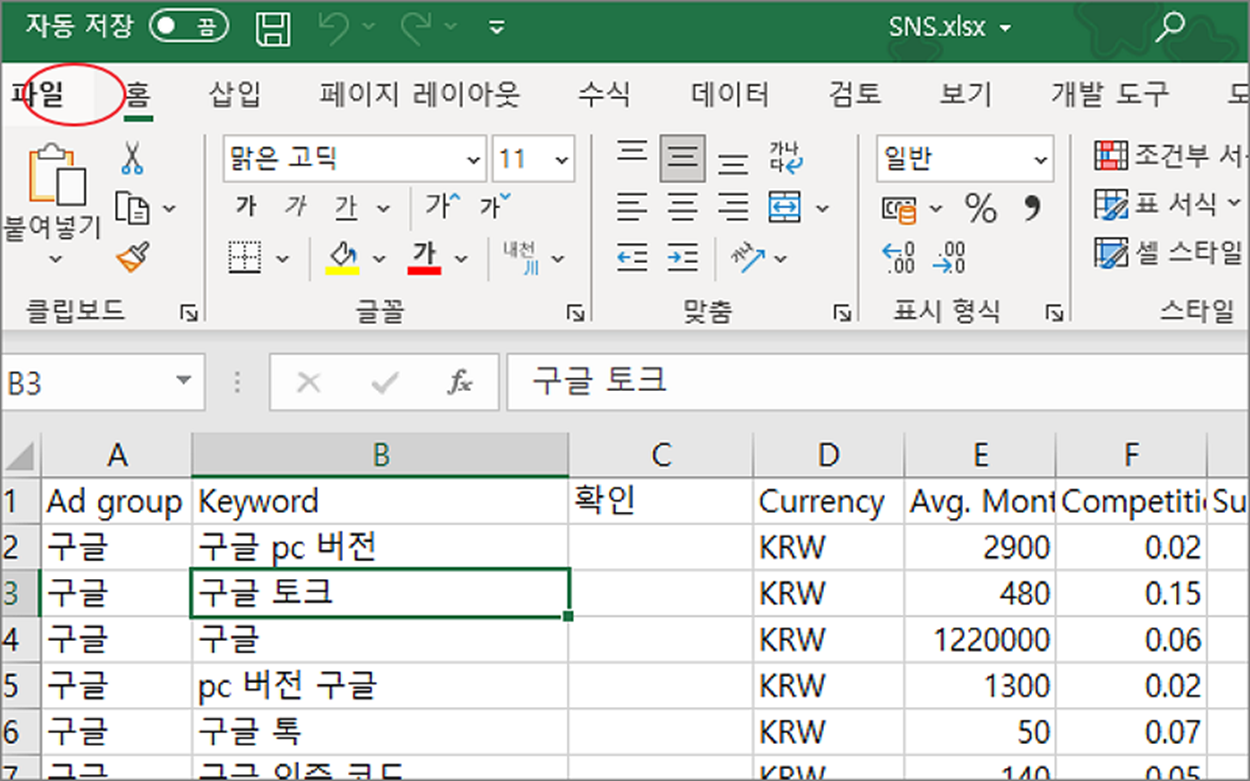Click the Insert Function fx button
1250x781 pixels.
[x=459, y=382]
